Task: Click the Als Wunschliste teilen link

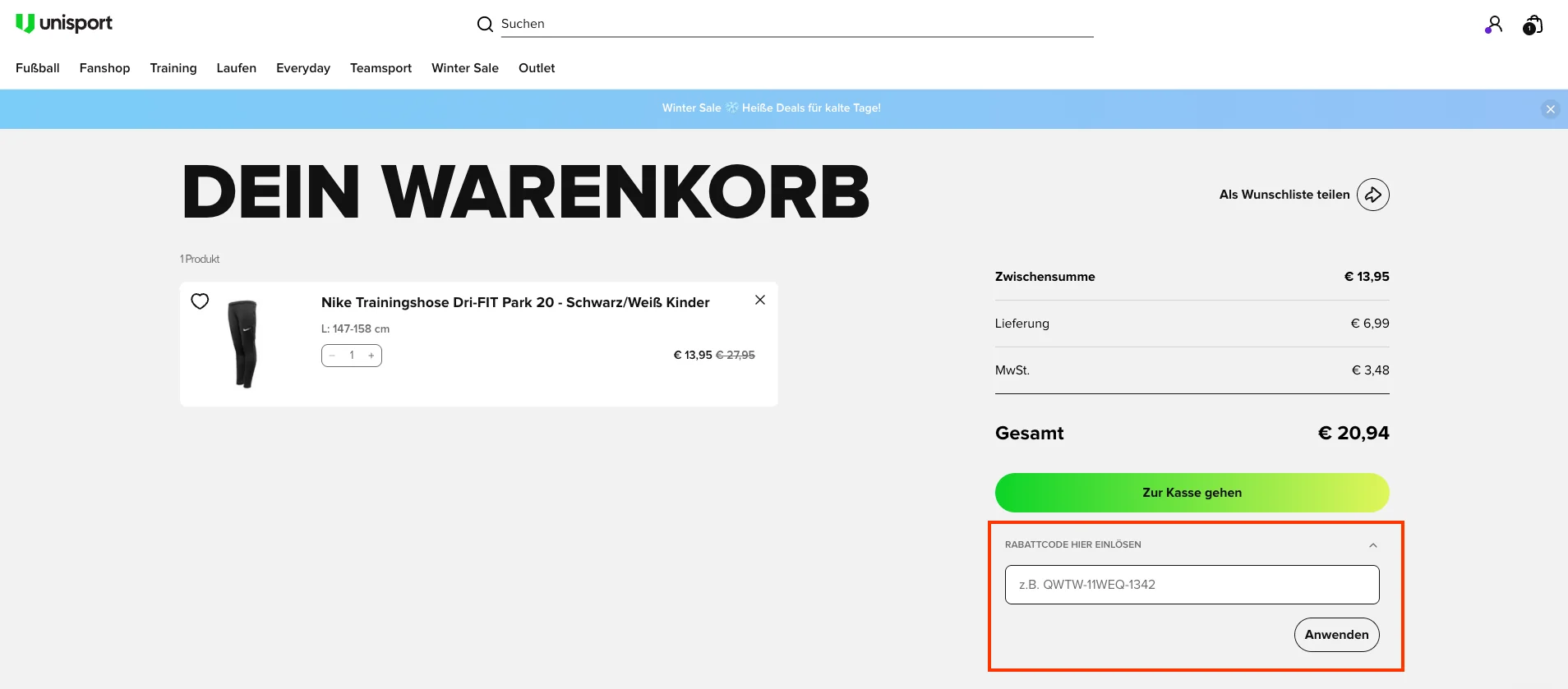Action: (1284, 195)
